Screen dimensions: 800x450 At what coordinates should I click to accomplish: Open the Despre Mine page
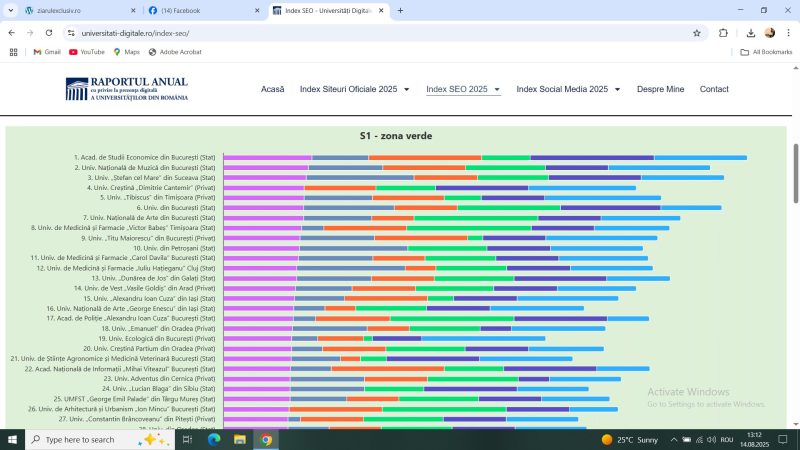tap(660, 89)
